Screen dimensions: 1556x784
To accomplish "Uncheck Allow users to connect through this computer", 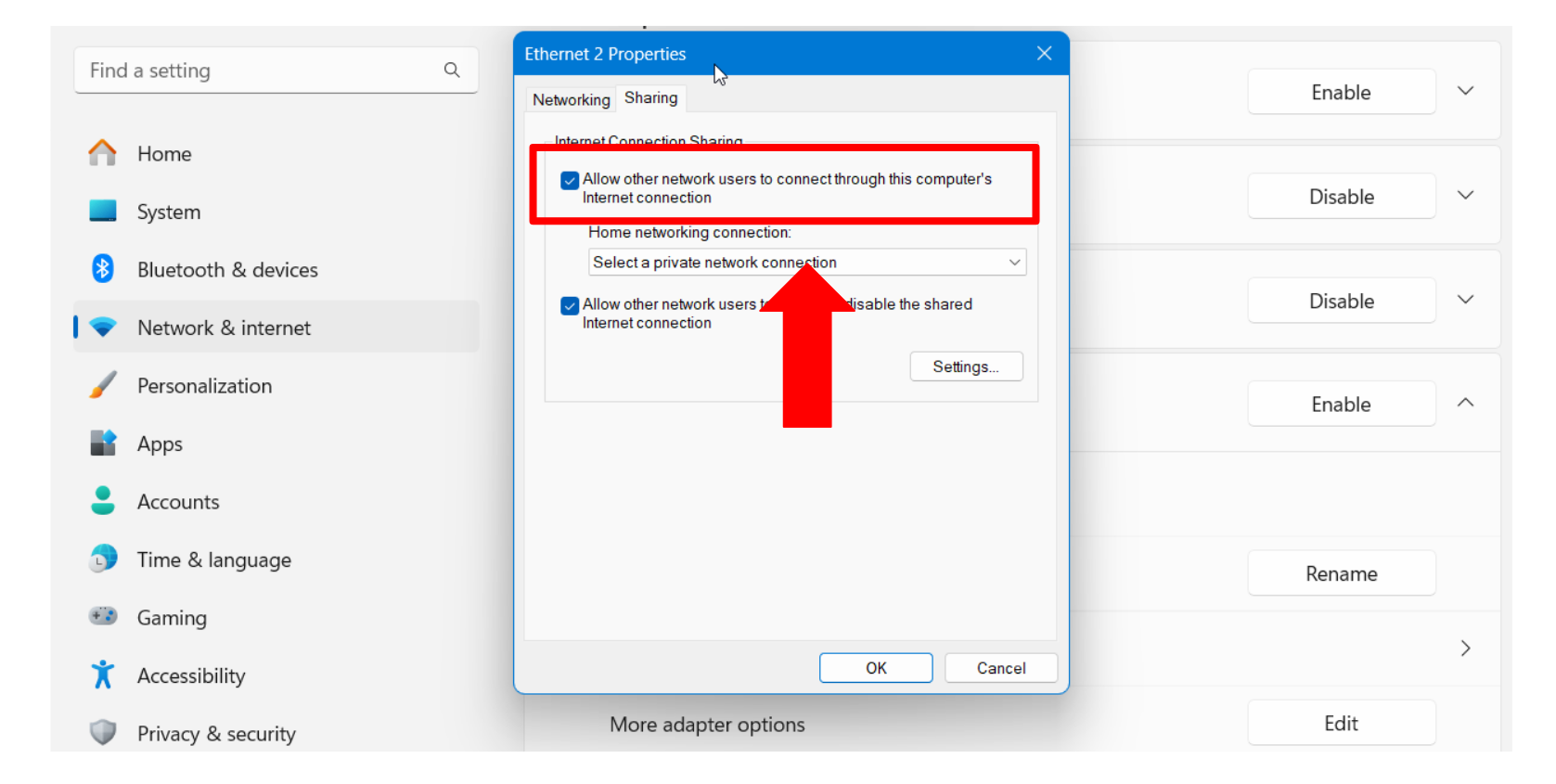I will (x=570, y=180).
